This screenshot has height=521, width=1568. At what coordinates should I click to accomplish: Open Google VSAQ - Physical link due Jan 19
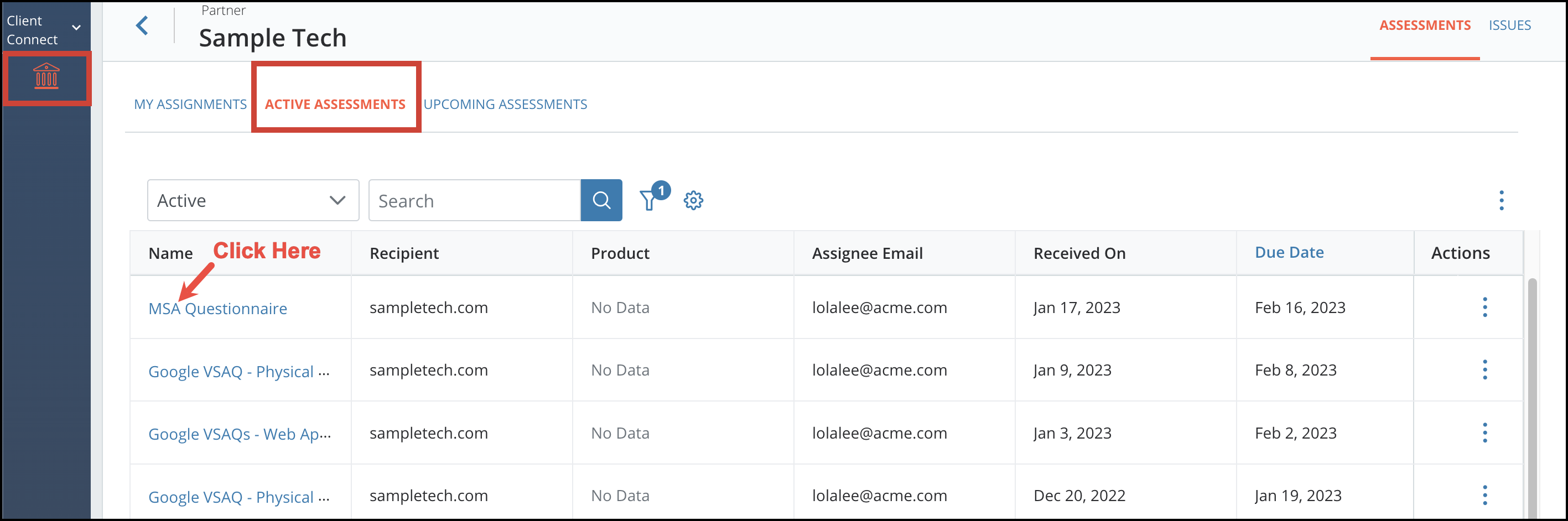(x=238, y=497)
